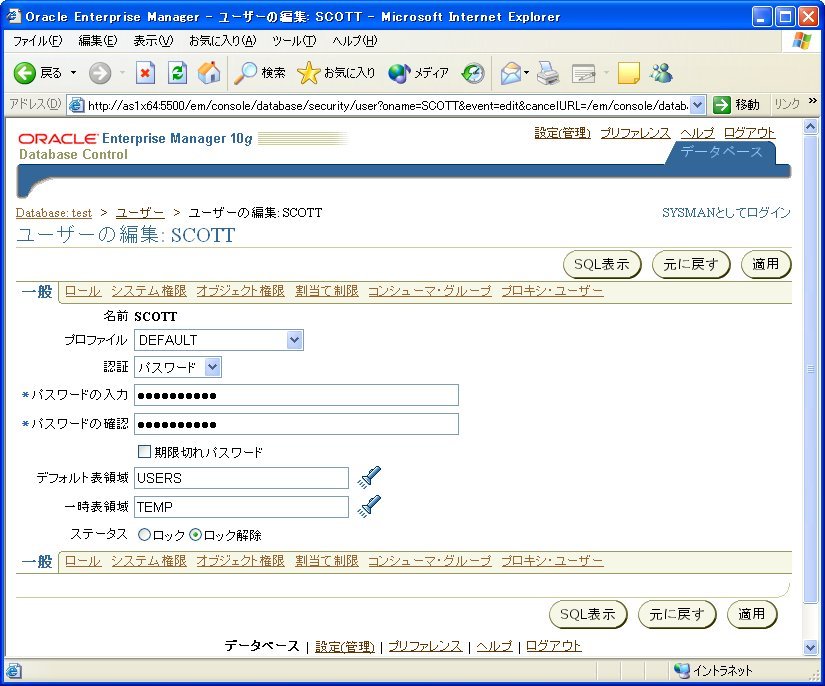The height and width of the screenshot is (686, 825).
Task: Go to the Home page icon
Action: (209, 73)
